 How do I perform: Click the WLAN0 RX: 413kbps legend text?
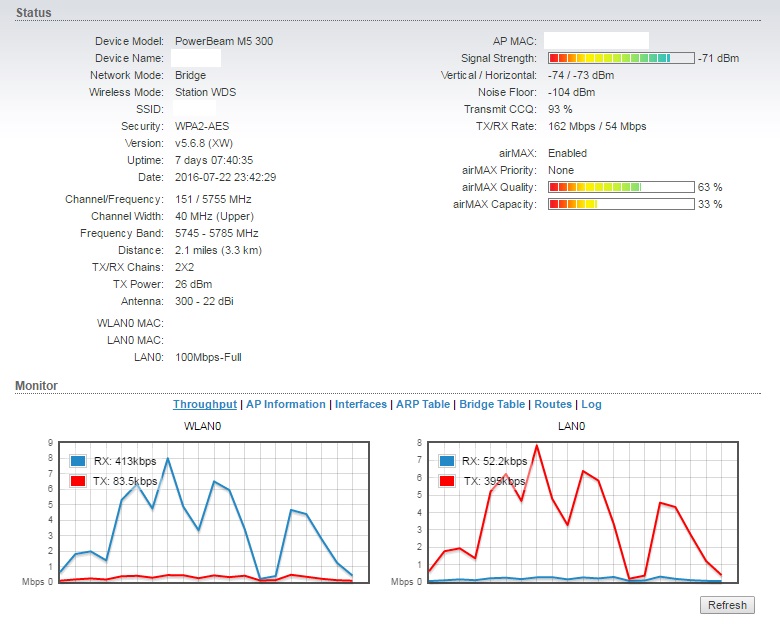[125, 461]
